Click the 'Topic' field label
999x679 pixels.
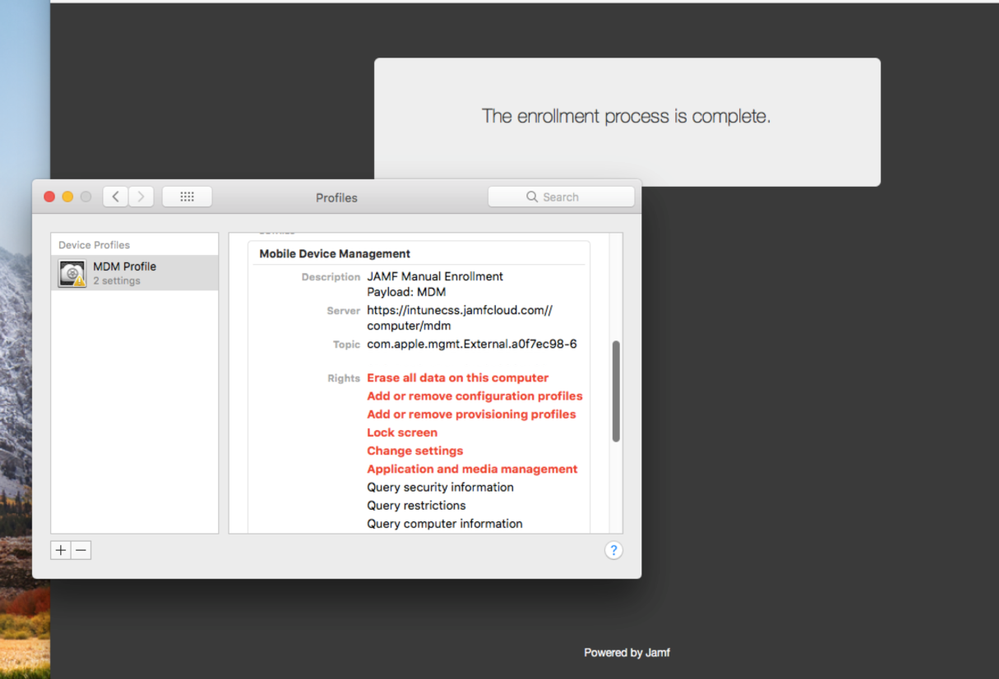click(347, 345)
